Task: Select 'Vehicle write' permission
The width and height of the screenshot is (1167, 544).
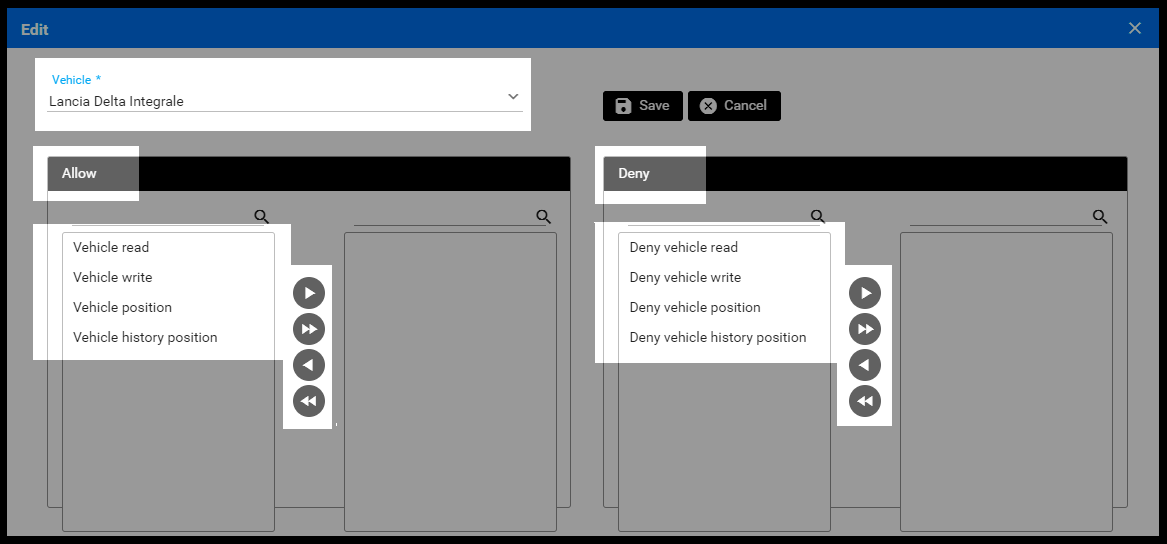Action: coord(113,277)
